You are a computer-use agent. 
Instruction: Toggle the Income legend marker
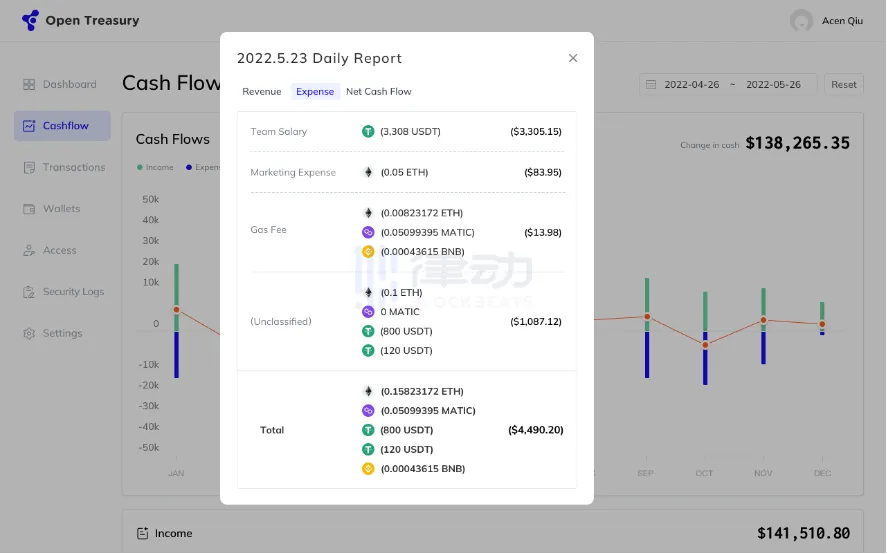pyautogui.click(x=140, y=168)
